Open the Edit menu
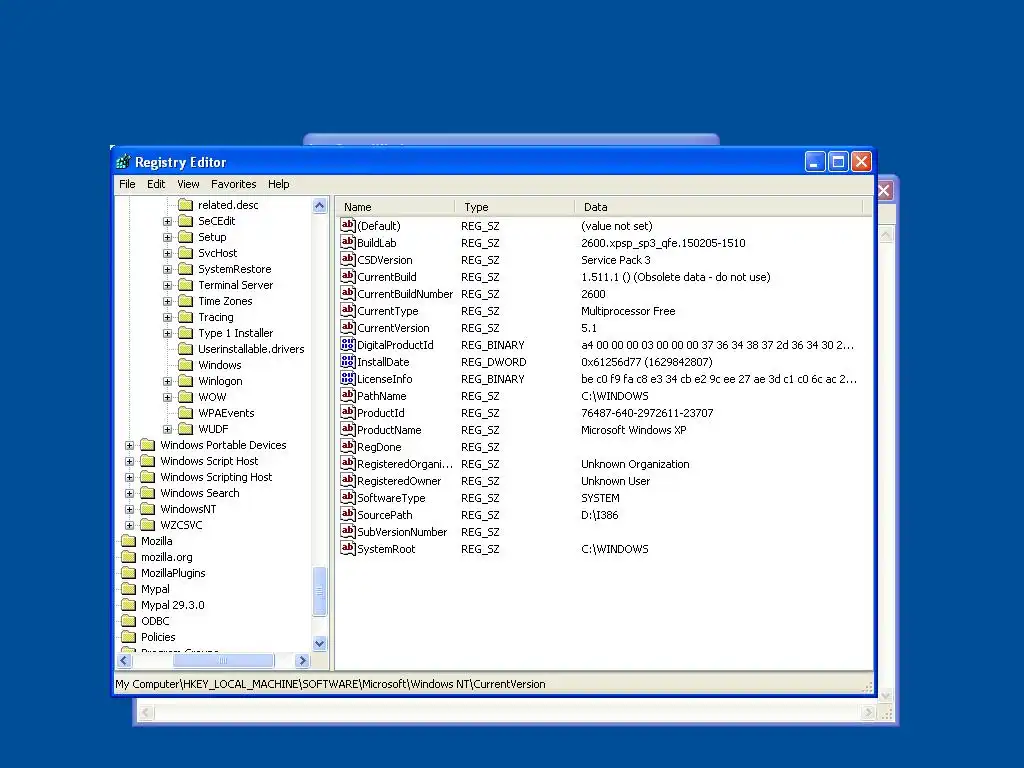Viewport: 1024px width, 768px height. (156, 184)
